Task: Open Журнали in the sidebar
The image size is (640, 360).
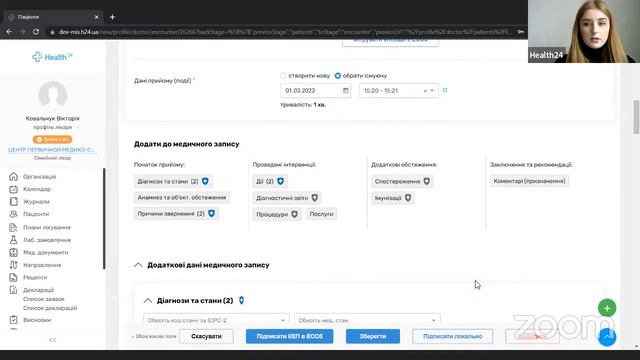Action: click(x=36, y=202)
